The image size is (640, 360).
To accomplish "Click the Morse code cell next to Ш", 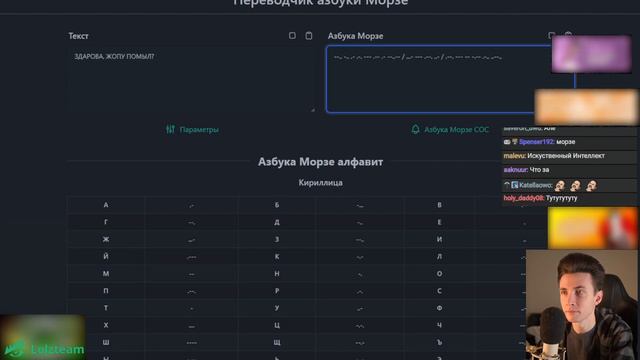I will (x=191, y=342).
